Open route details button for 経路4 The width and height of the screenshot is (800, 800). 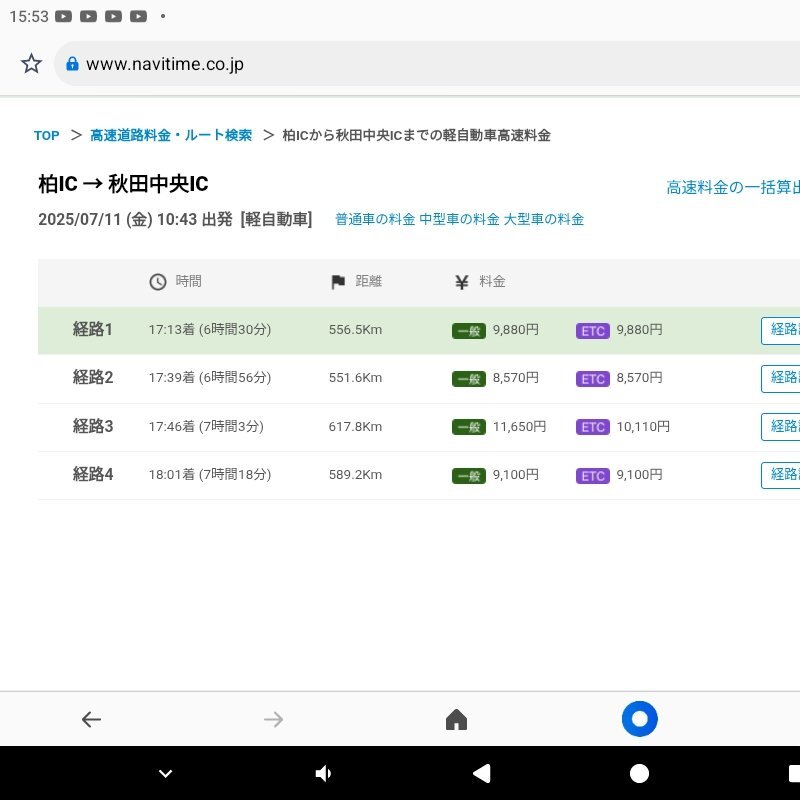tap(781, 475)
